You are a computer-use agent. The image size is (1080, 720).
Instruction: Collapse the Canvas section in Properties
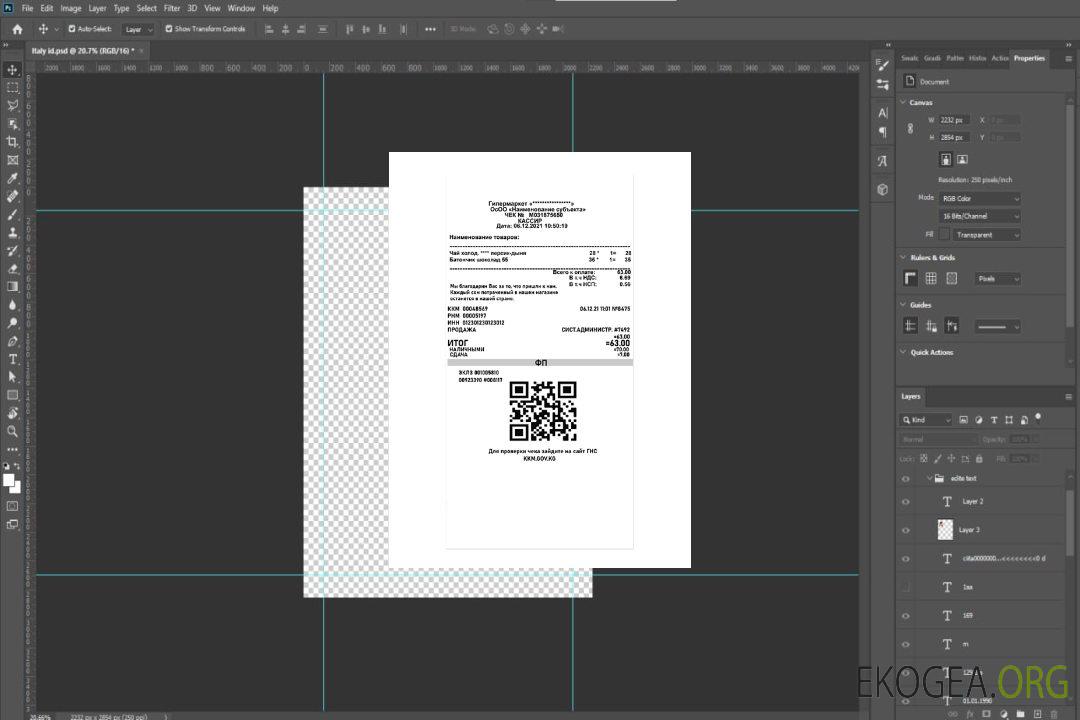click(903, 103)
